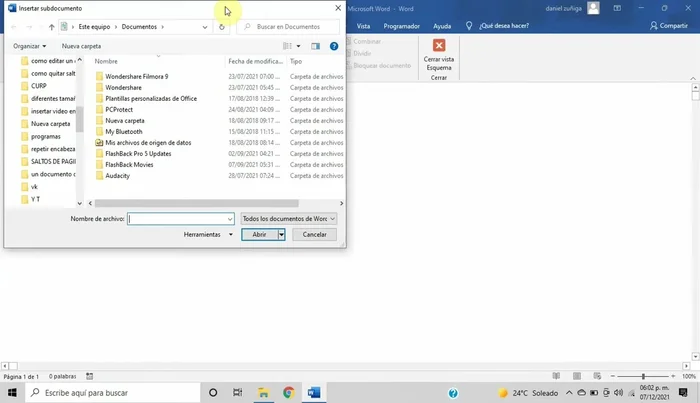This screenshot has width=700, height=403.
Task: Expand the Abrir button split arrow
Action: [281, 234]
